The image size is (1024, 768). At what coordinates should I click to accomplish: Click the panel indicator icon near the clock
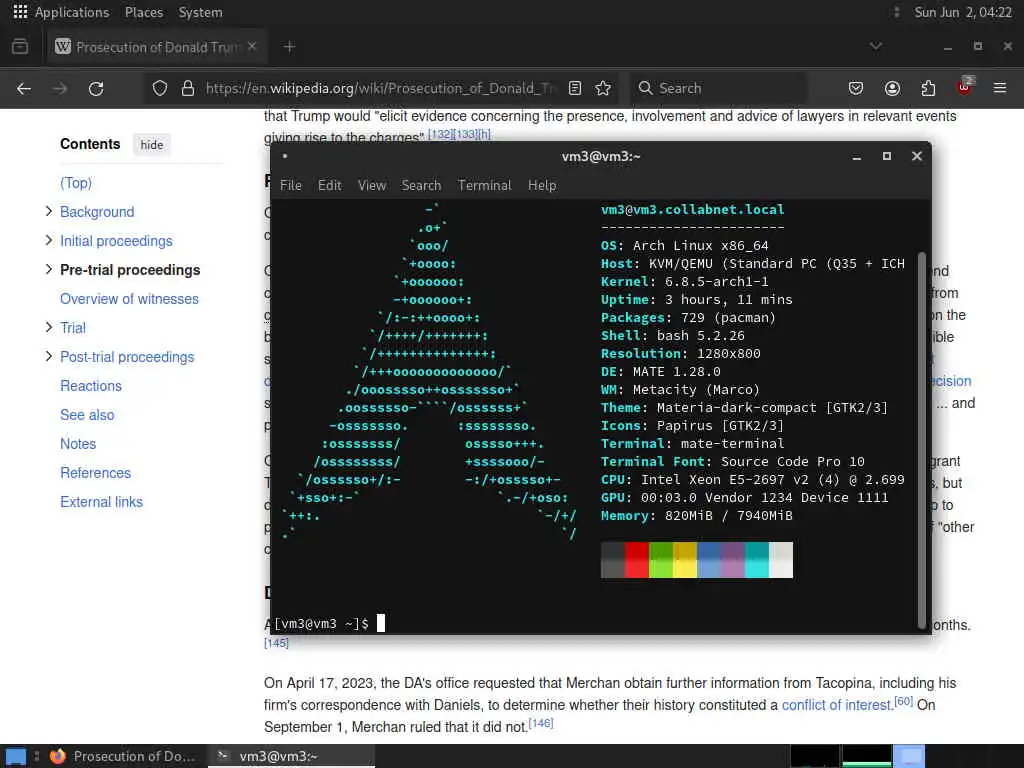point(897,12)
